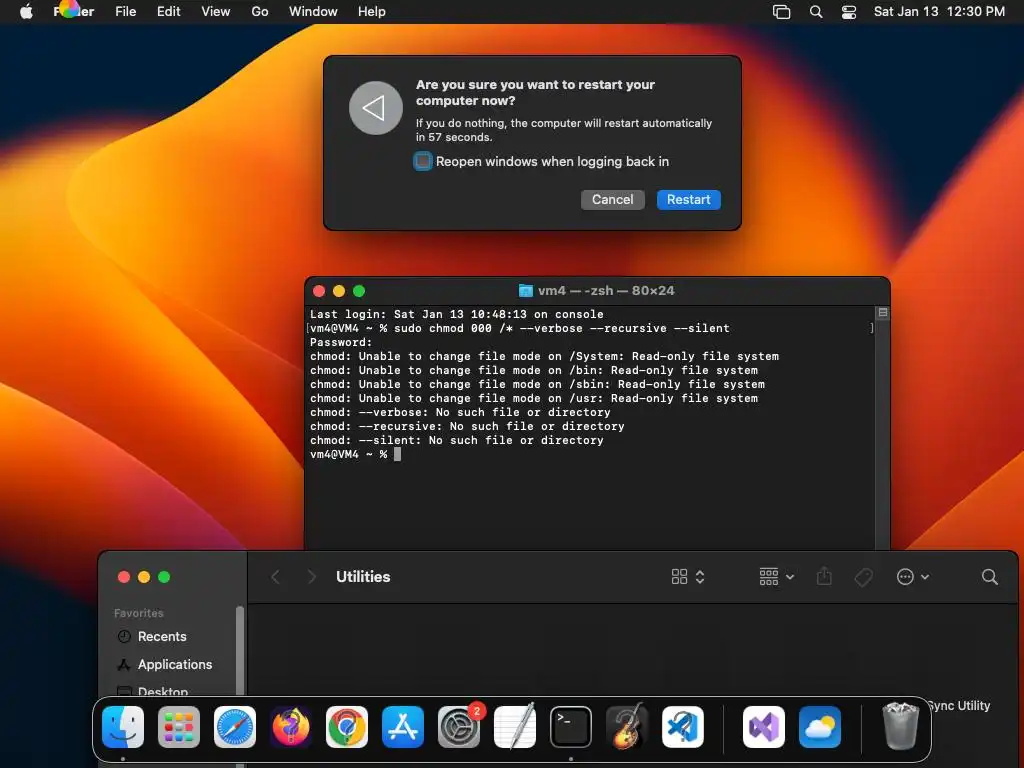Click the Terminal scrollback marker icon
The width and height of the screenshot is (1024, 768).
point(883,313)
